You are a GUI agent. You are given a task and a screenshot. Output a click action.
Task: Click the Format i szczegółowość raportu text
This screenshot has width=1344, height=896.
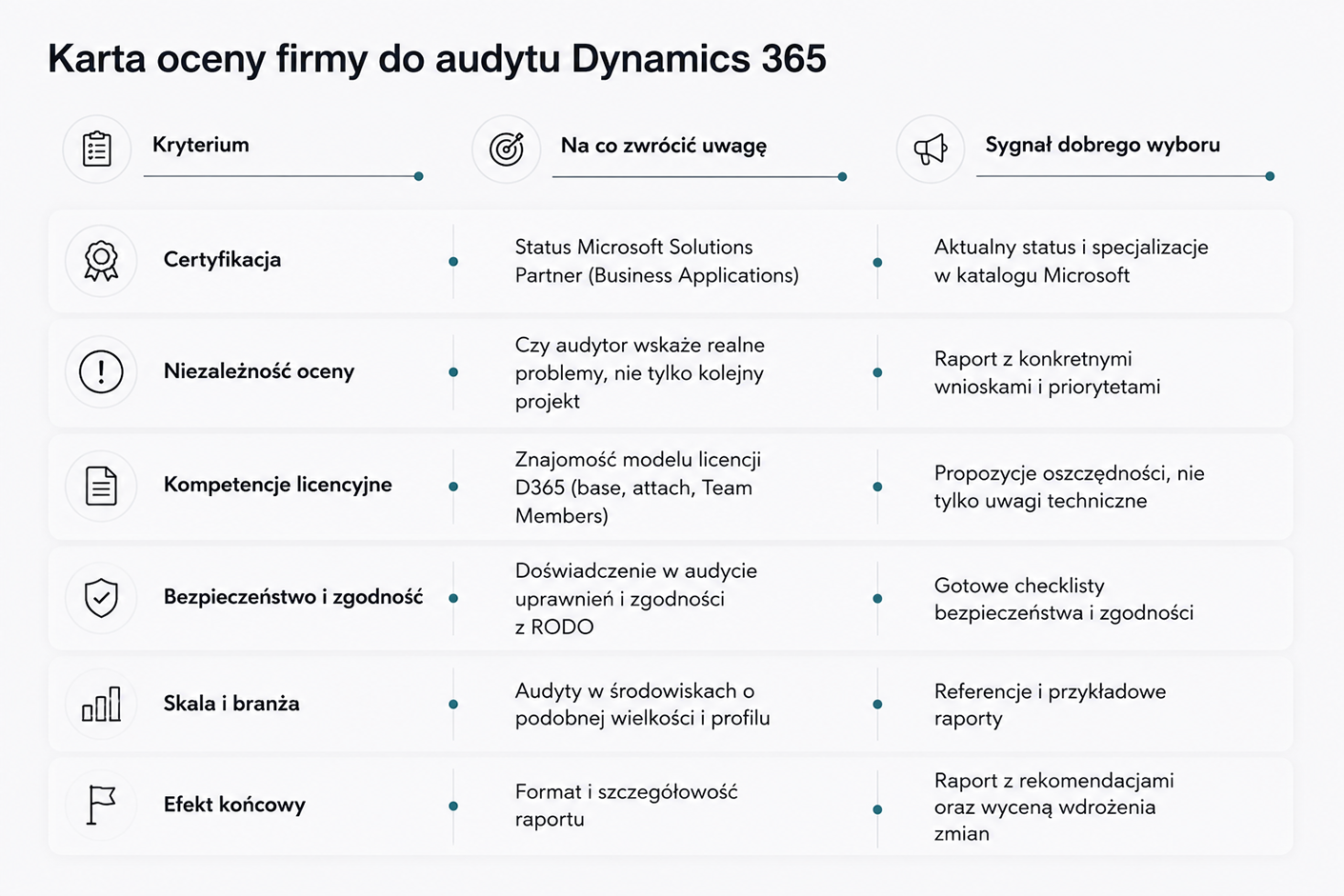pos(627,806)
